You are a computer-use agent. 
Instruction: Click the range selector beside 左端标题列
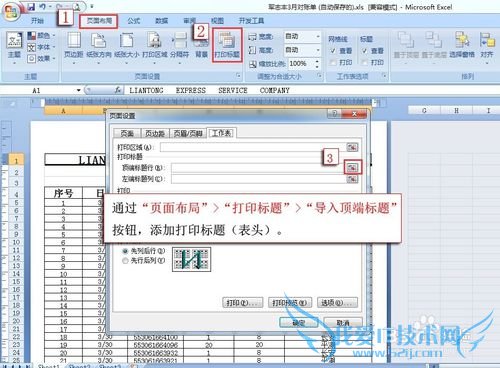pos(352,179)
